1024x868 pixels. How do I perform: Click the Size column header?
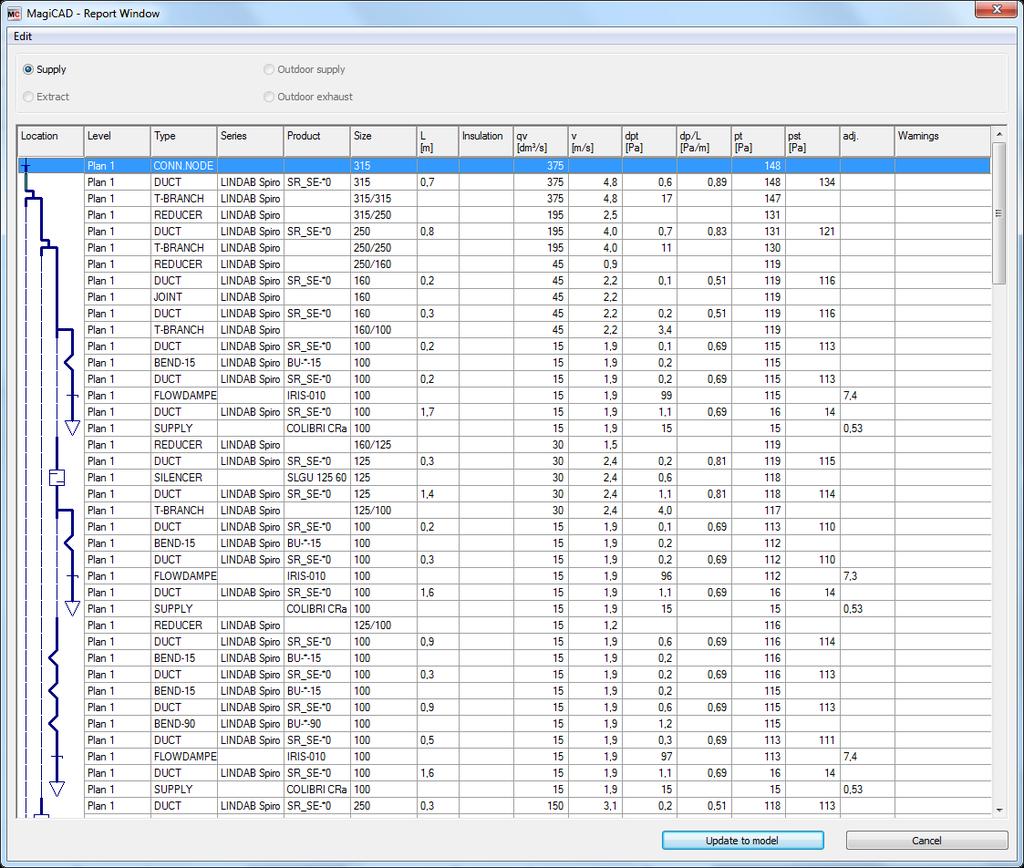coord(384,141)
